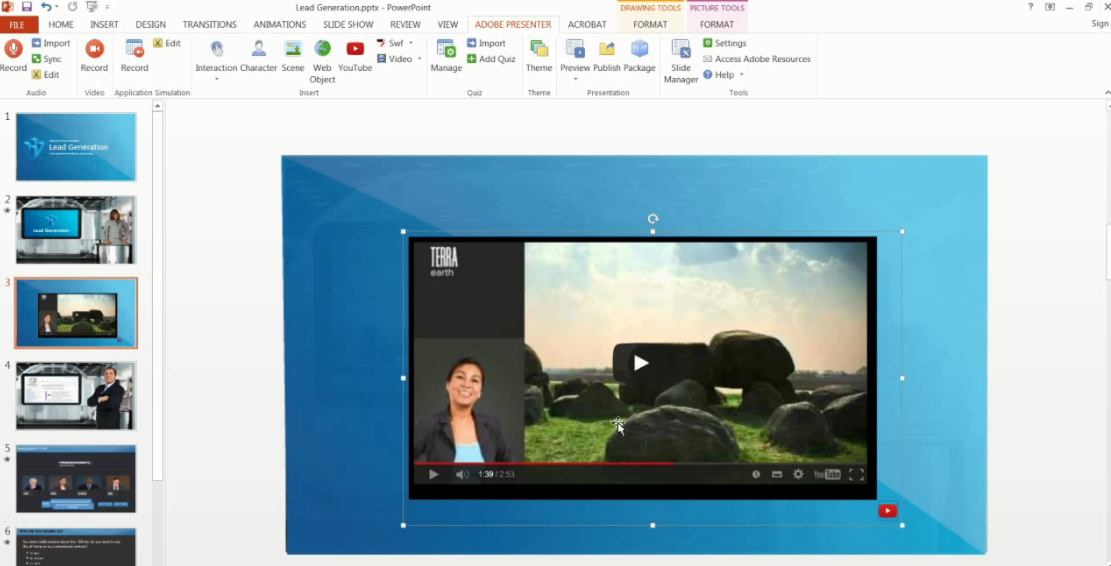The width and height of the screenshot is (1111, 566).
Task: Click Access Adobe Resources link
Action: (762, 59)
